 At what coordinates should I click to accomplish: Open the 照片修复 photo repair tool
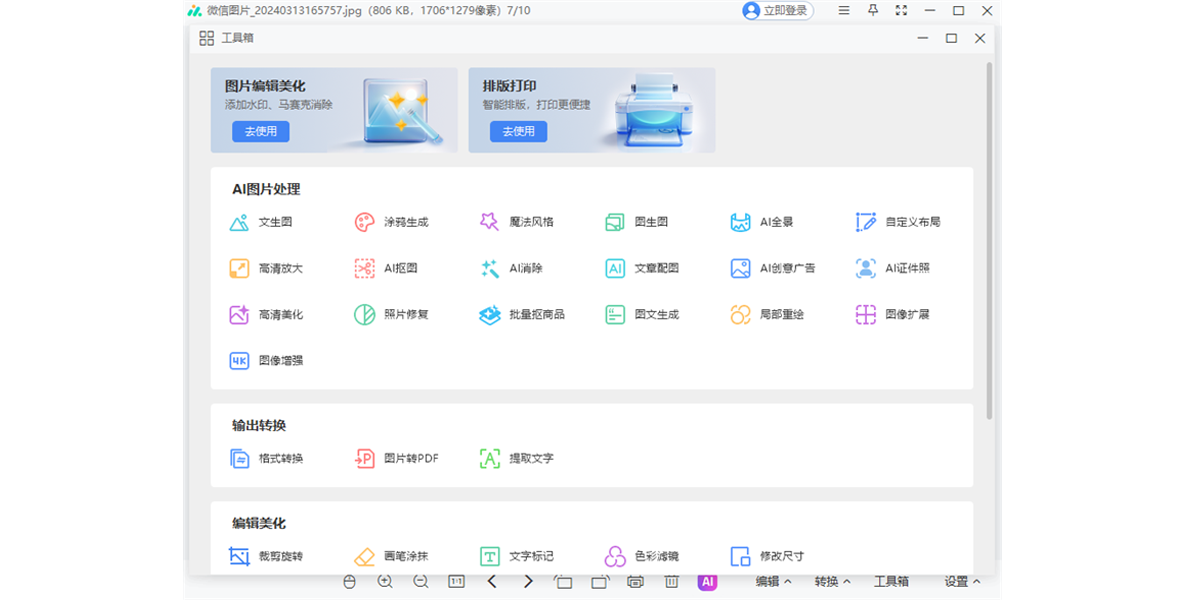click(x=391, y=314)
